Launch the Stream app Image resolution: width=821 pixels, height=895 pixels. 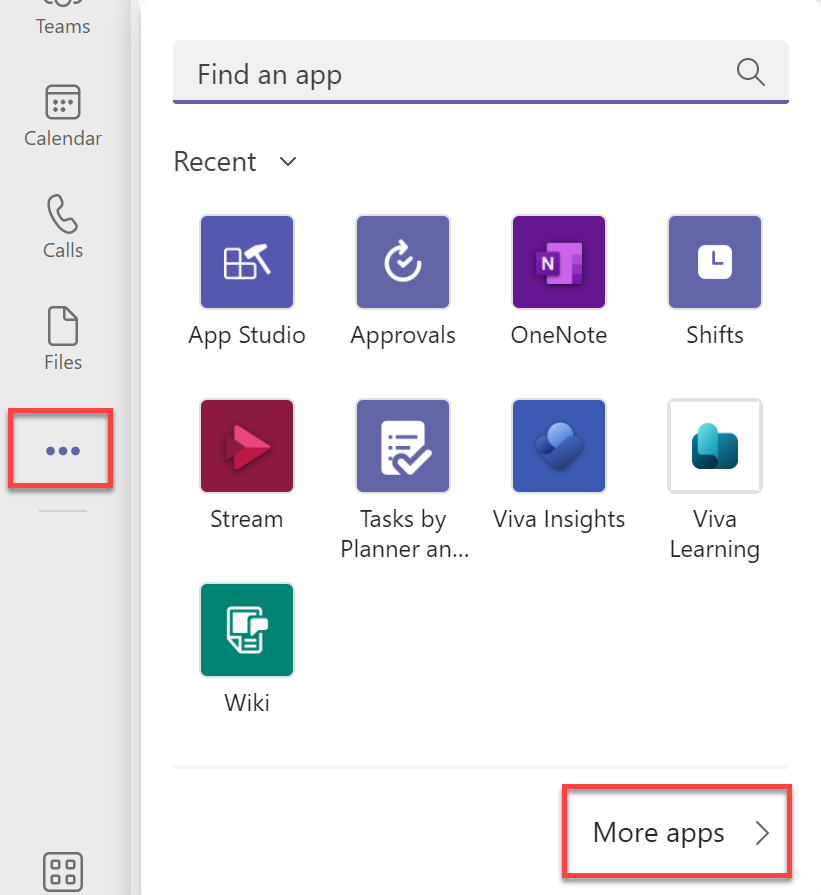click(247, 465)
